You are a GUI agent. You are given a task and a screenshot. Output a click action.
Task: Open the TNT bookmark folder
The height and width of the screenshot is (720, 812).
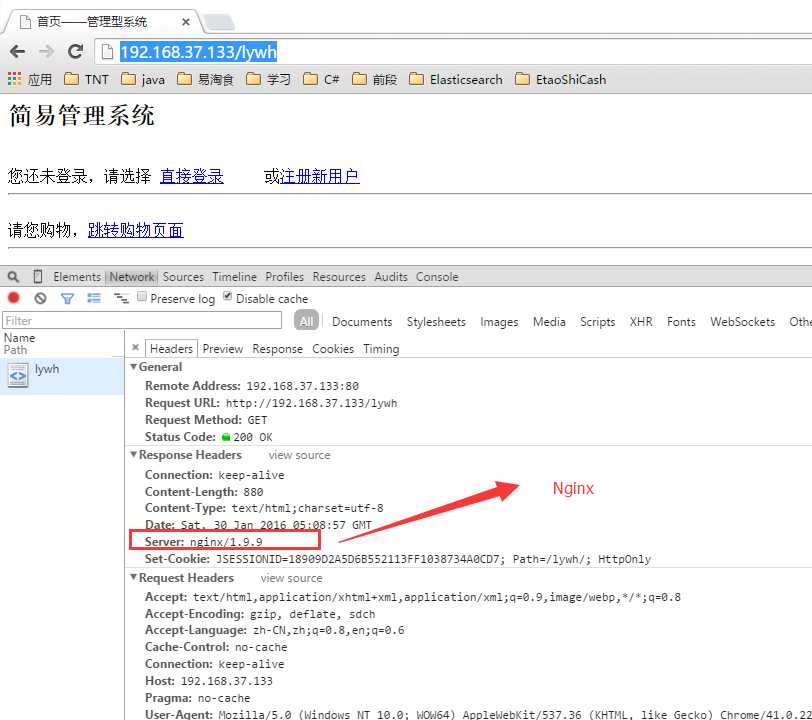pos(86,79)
